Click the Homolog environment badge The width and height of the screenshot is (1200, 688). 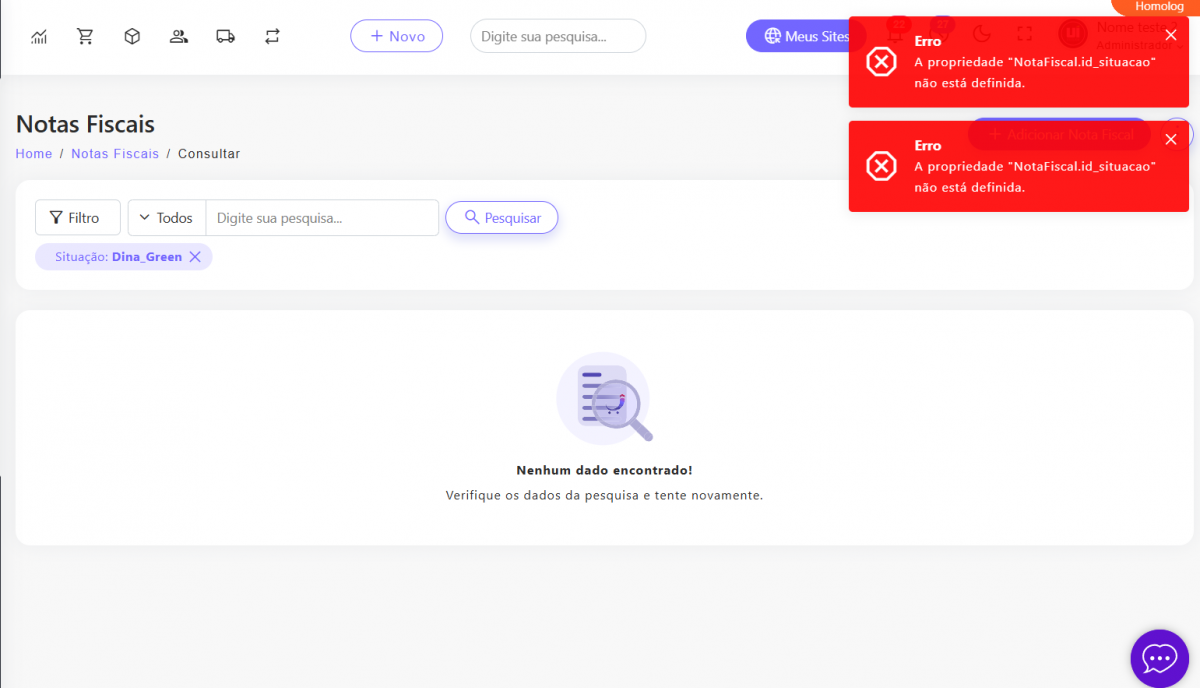click(1158, 7)
